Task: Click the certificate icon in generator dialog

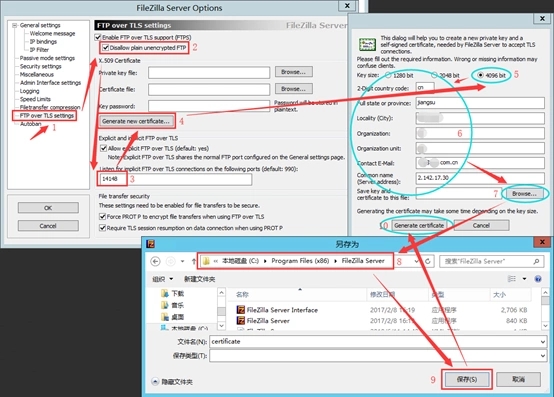Action: coord(367,45)
